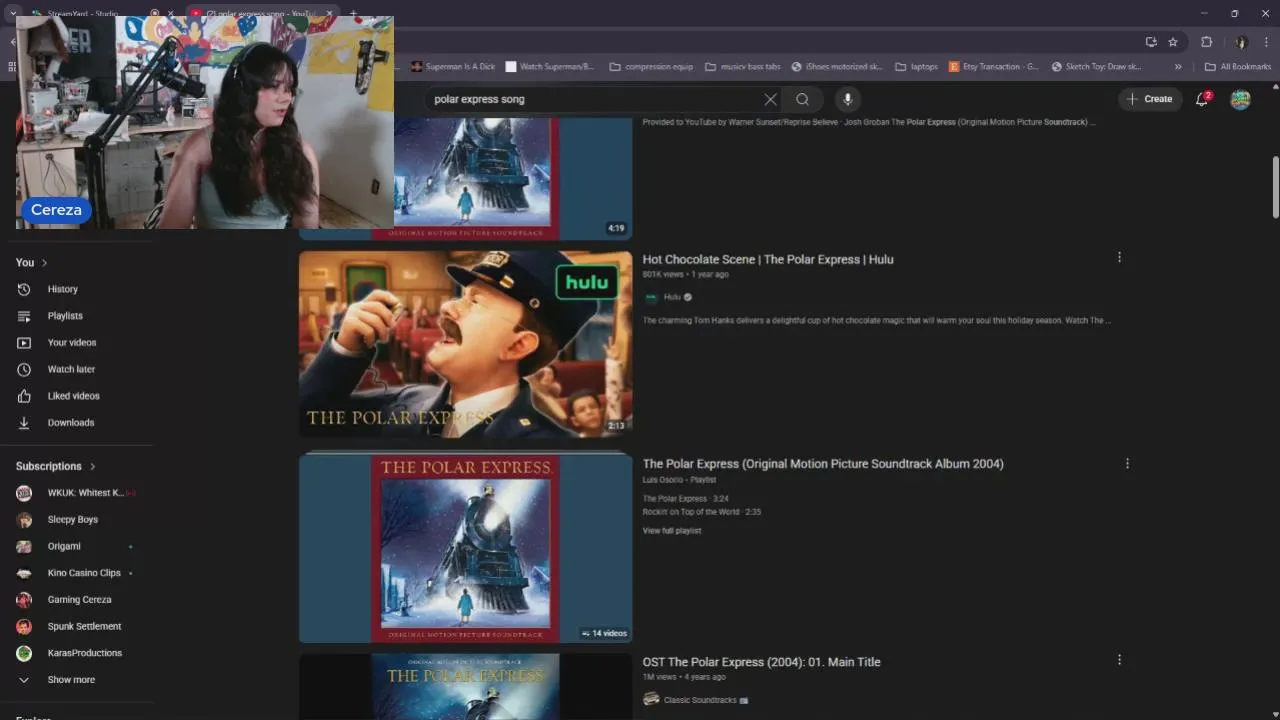The width and height of the screenshot is (1280, 720).
Task: Expand Show more subscriptions
Action: point(70,680)
